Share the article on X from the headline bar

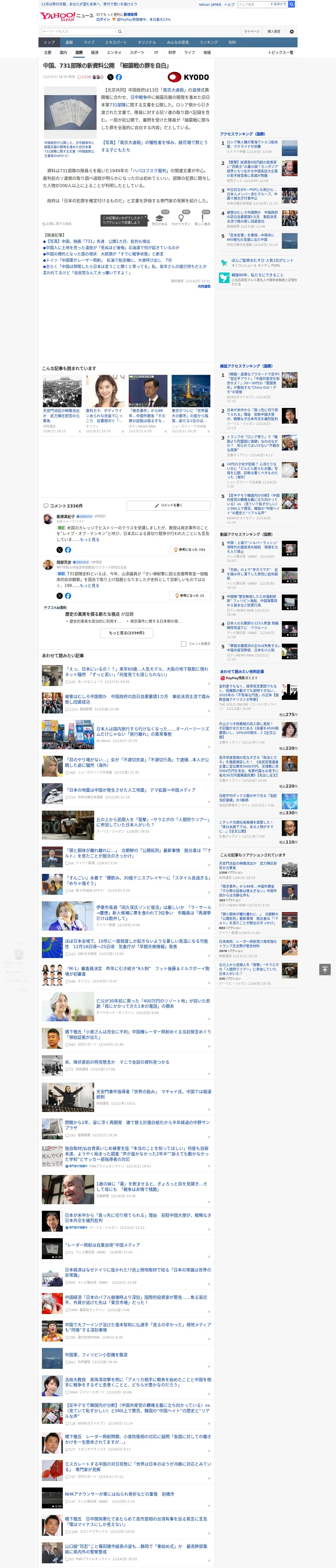click(110, 77)
